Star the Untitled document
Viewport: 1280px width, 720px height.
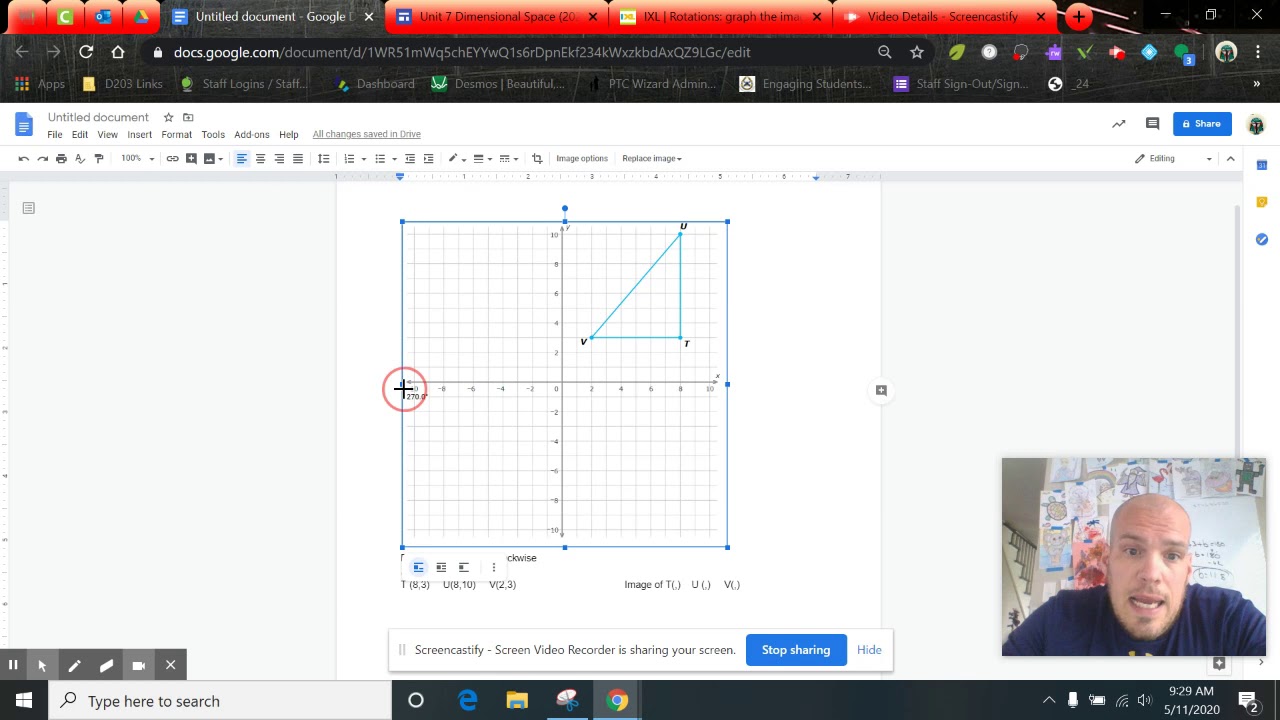[168, 117]
